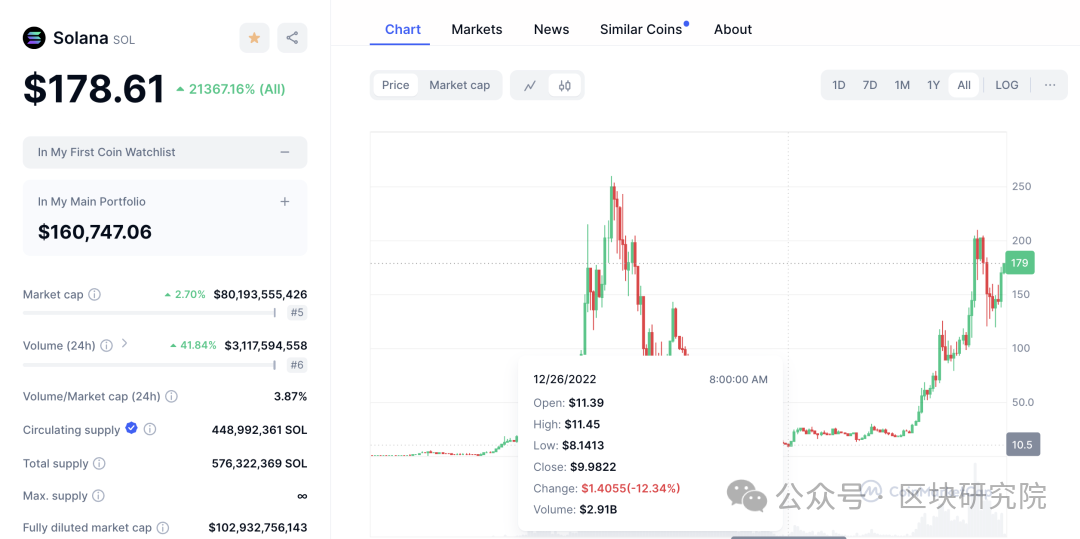Click tooltip Open: $11.39 row

tap(568, 403)
